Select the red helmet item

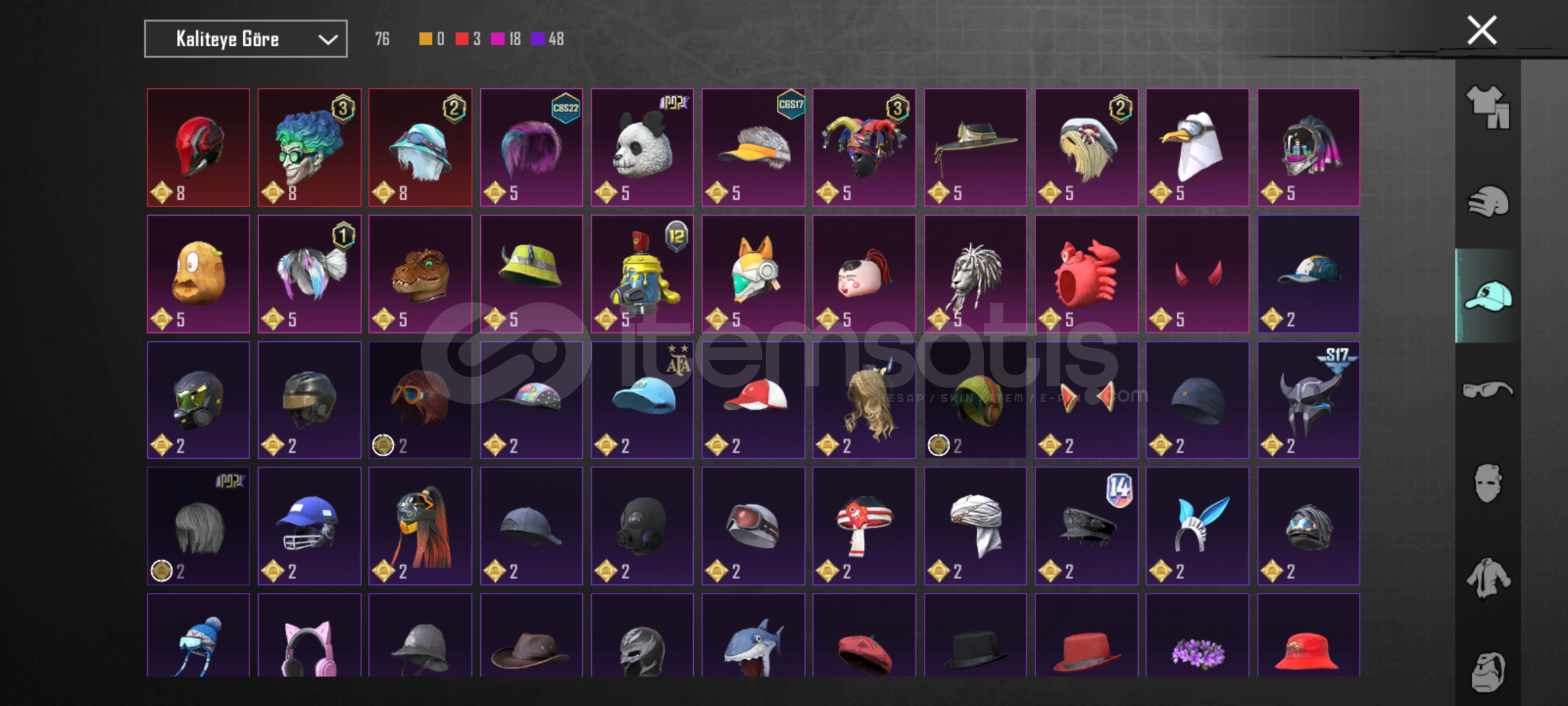[x=198, y=148]
